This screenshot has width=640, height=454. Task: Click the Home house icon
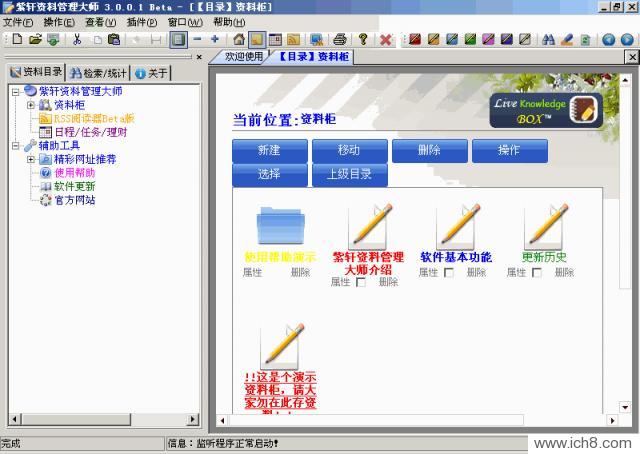(x=239, y=40)
